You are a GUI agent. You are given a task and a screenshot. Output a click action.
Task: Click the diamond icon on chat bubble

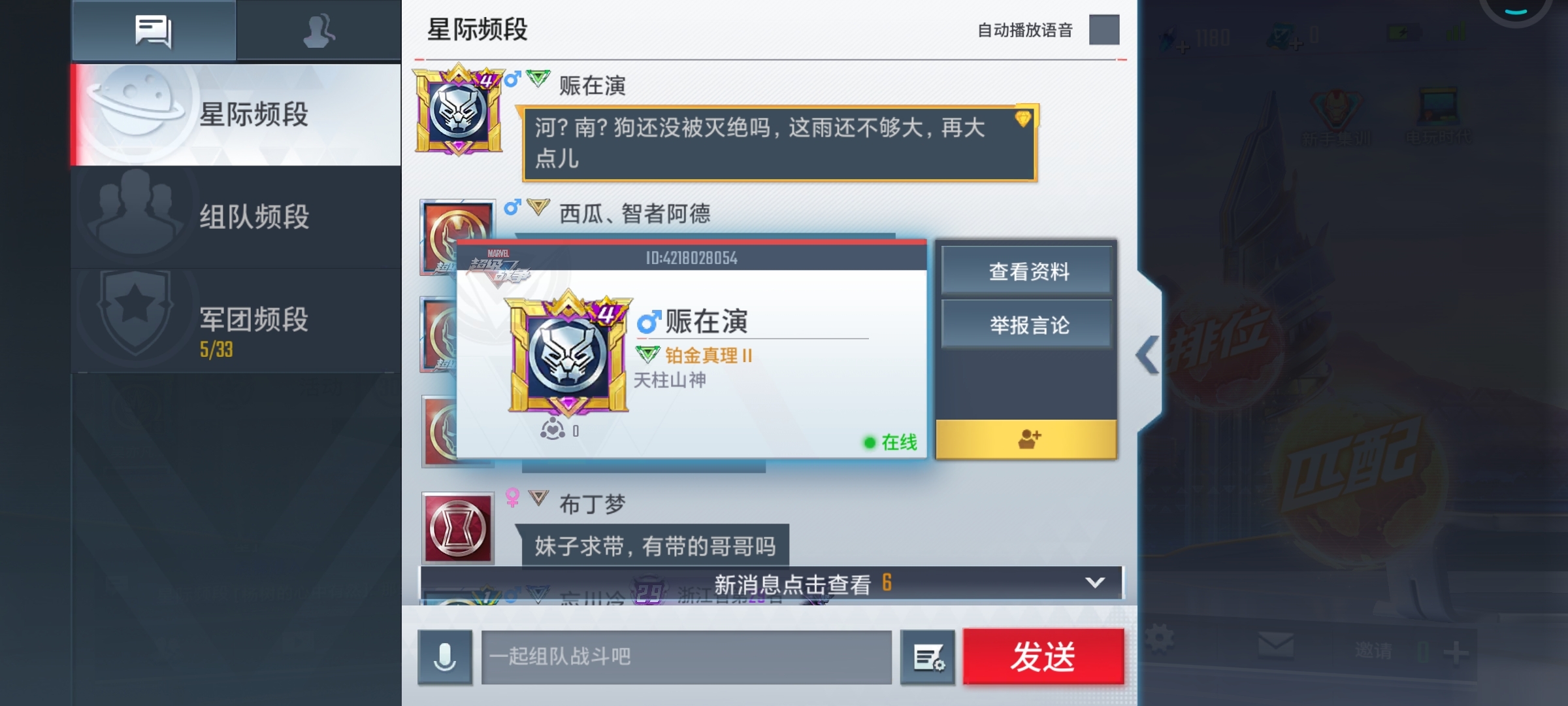click(1023, 118)
